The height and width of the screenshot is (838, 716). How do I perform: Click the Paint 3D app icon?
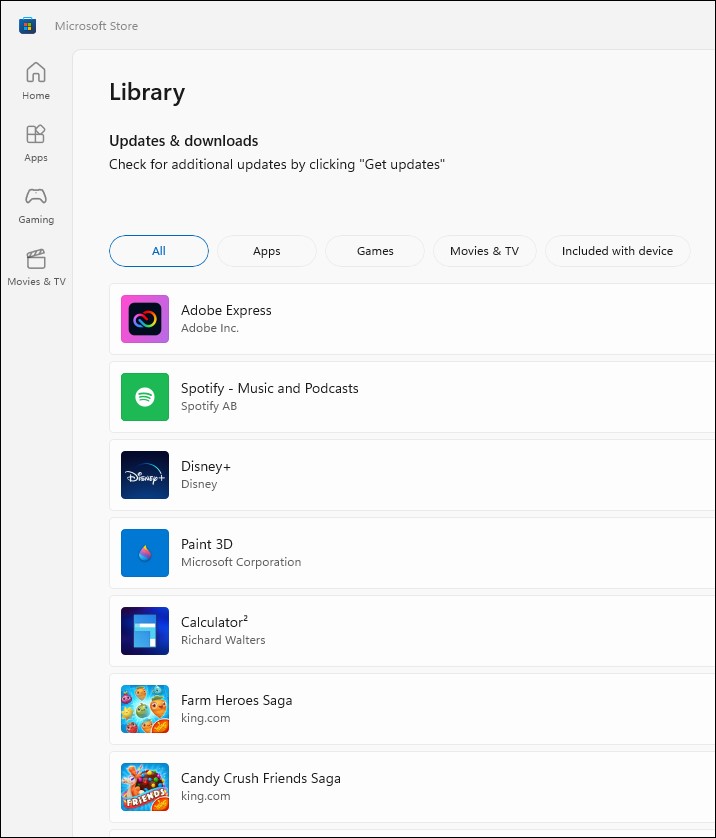click(x=145, y=553)
